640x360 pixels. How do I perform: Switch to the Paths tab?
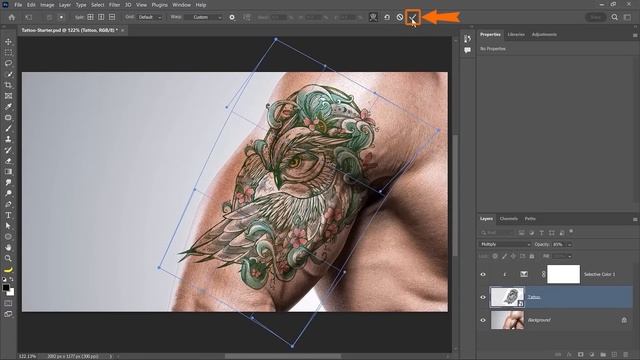[530, 219]
